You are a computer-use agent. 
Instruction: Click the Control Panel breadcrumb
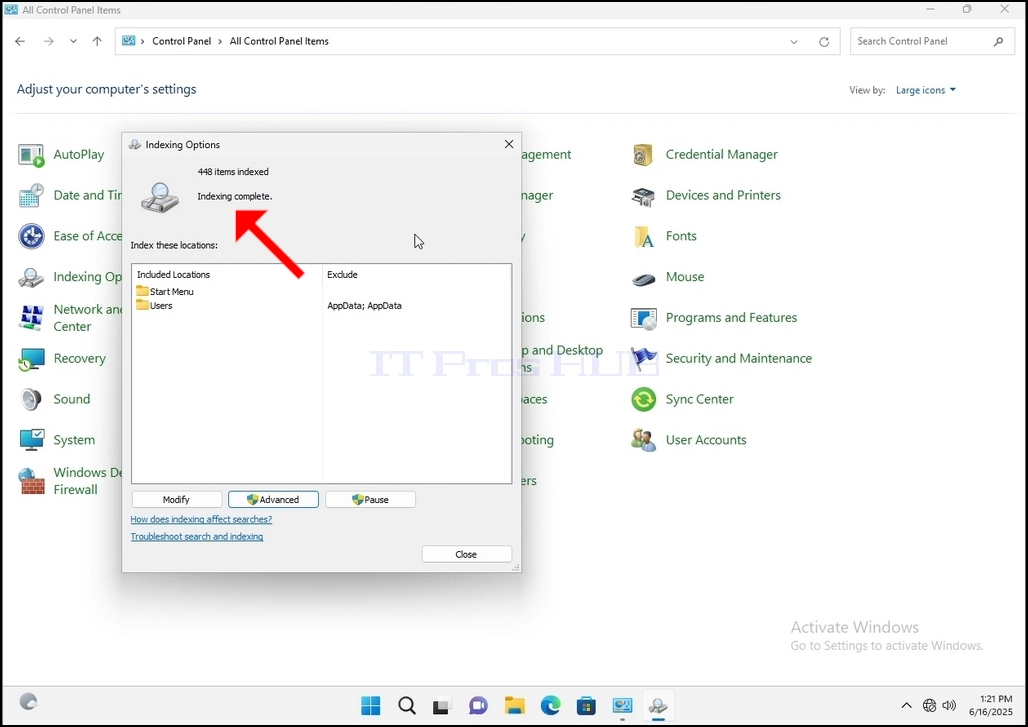click(182, 41)
